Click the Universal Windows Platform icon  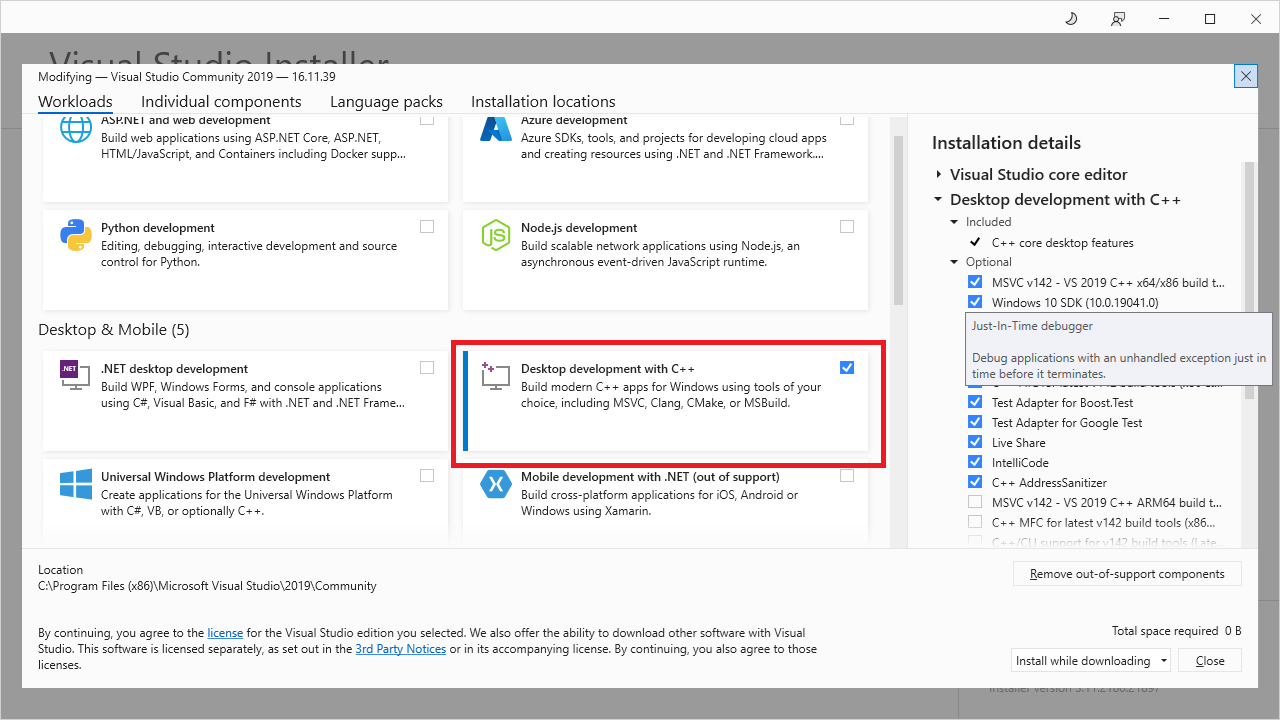[76, 484]
